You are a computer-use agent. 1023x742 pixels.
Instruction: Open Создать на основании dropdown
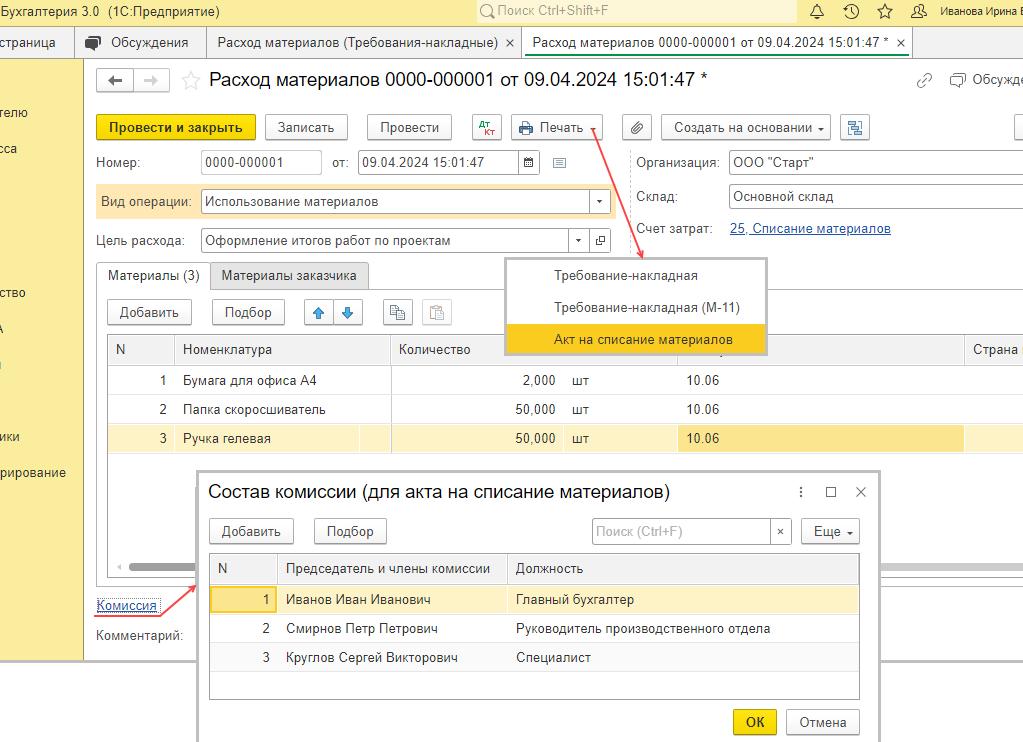point(746,127)
